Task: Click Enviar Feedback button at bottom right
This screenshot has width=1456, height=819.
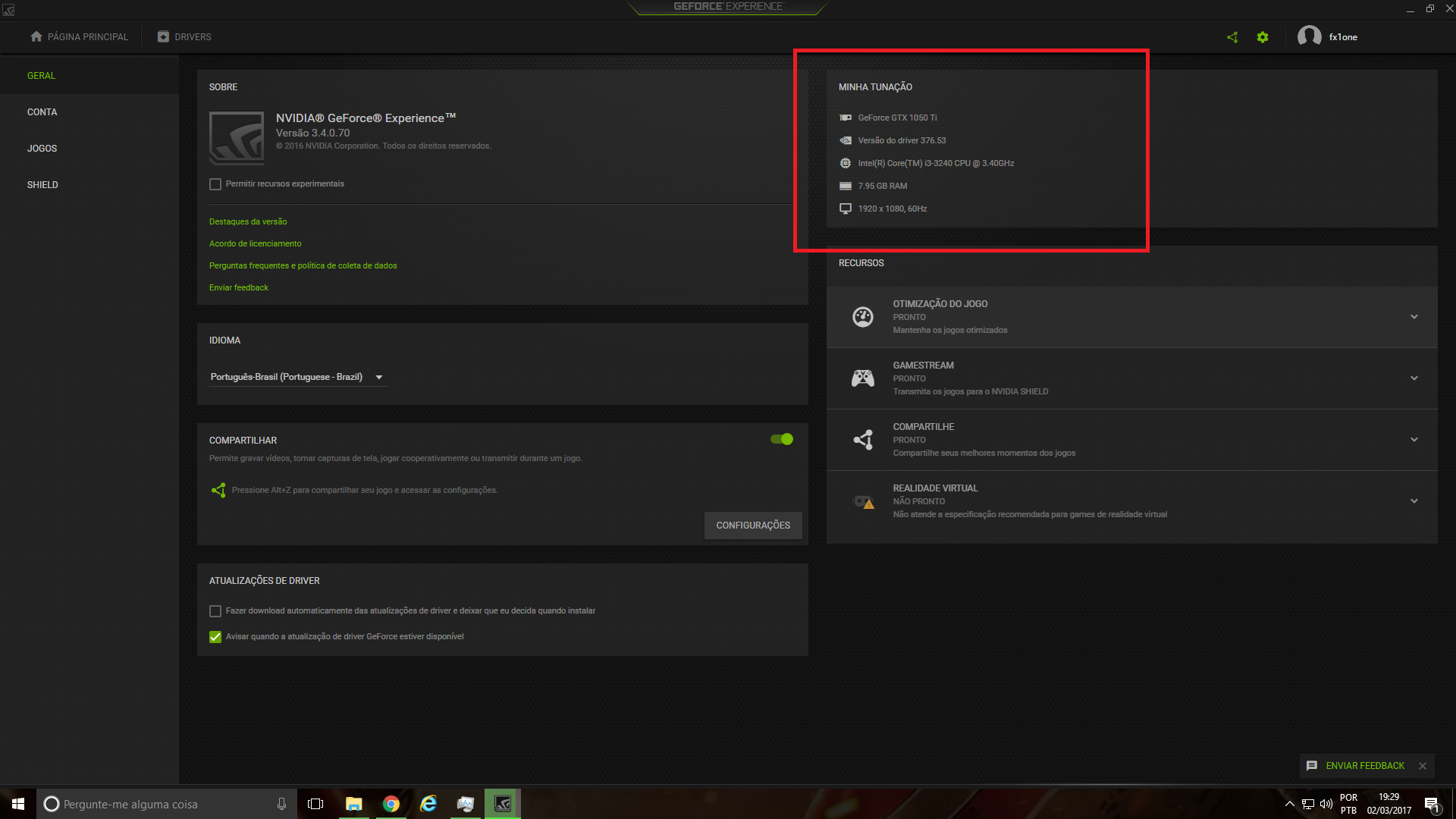Action: tap(1365, 766)
